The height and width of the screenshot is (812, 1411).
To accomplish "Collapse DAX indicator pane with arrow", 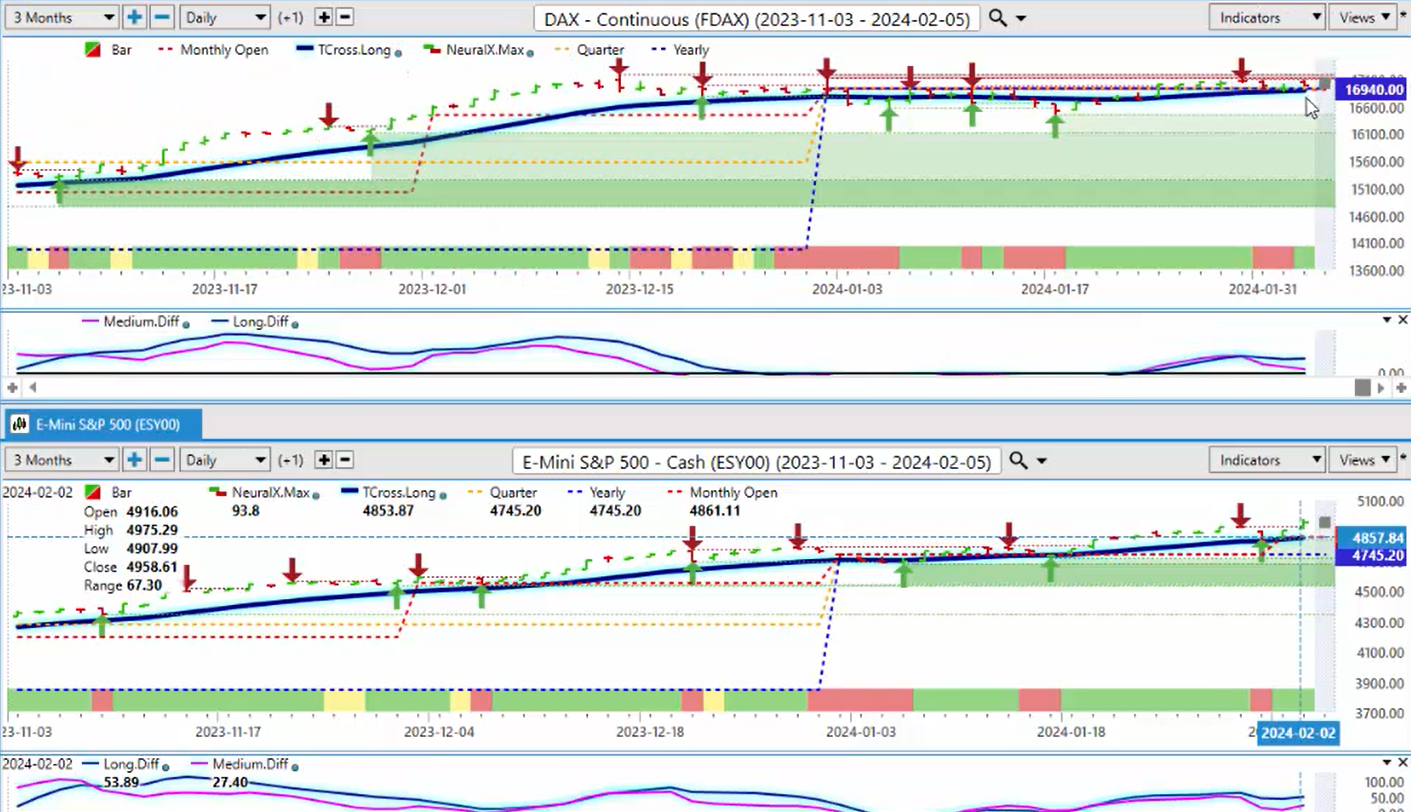I will (x=1387, y=320).
